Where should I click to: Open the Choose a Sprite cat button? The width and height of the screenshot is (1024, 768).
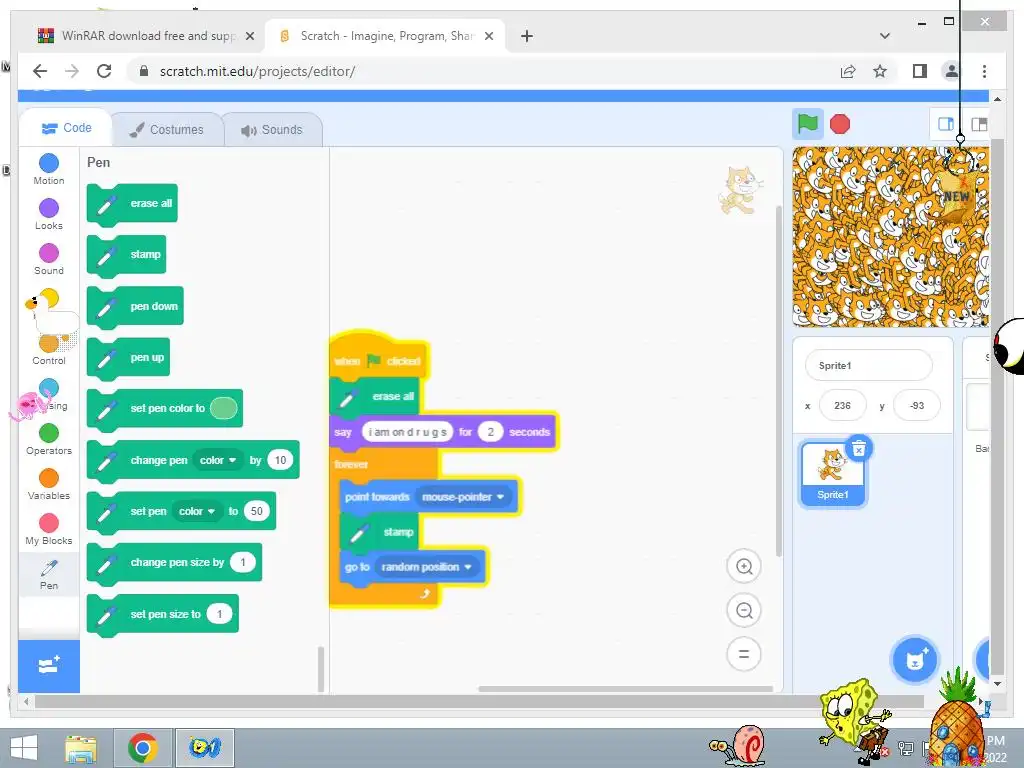[x=915, y=660]
